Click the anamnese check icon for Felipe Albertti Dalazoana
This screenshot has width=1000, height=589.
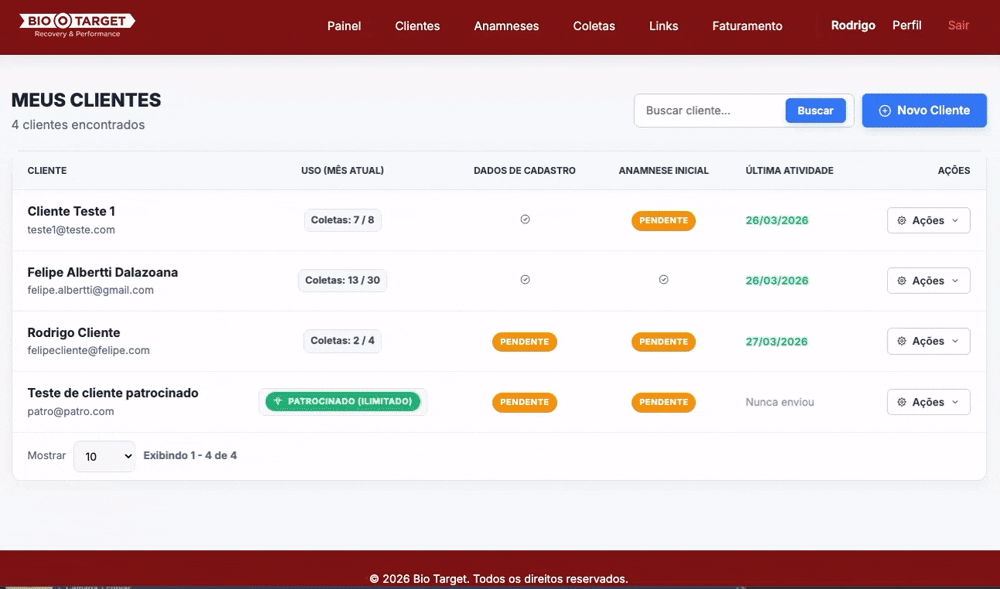point(663,280)
